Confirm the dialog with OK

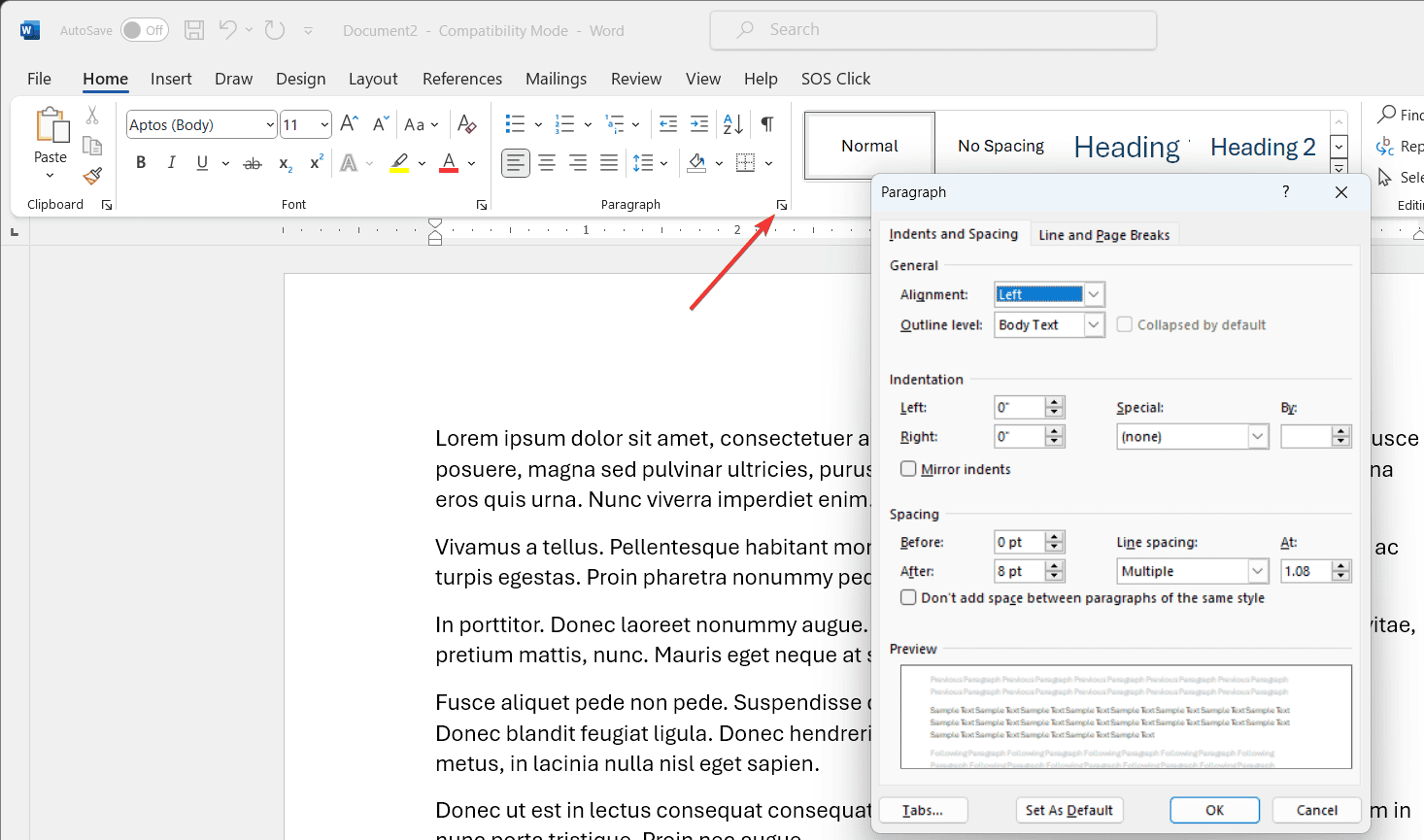click(x=1214, y=810)
